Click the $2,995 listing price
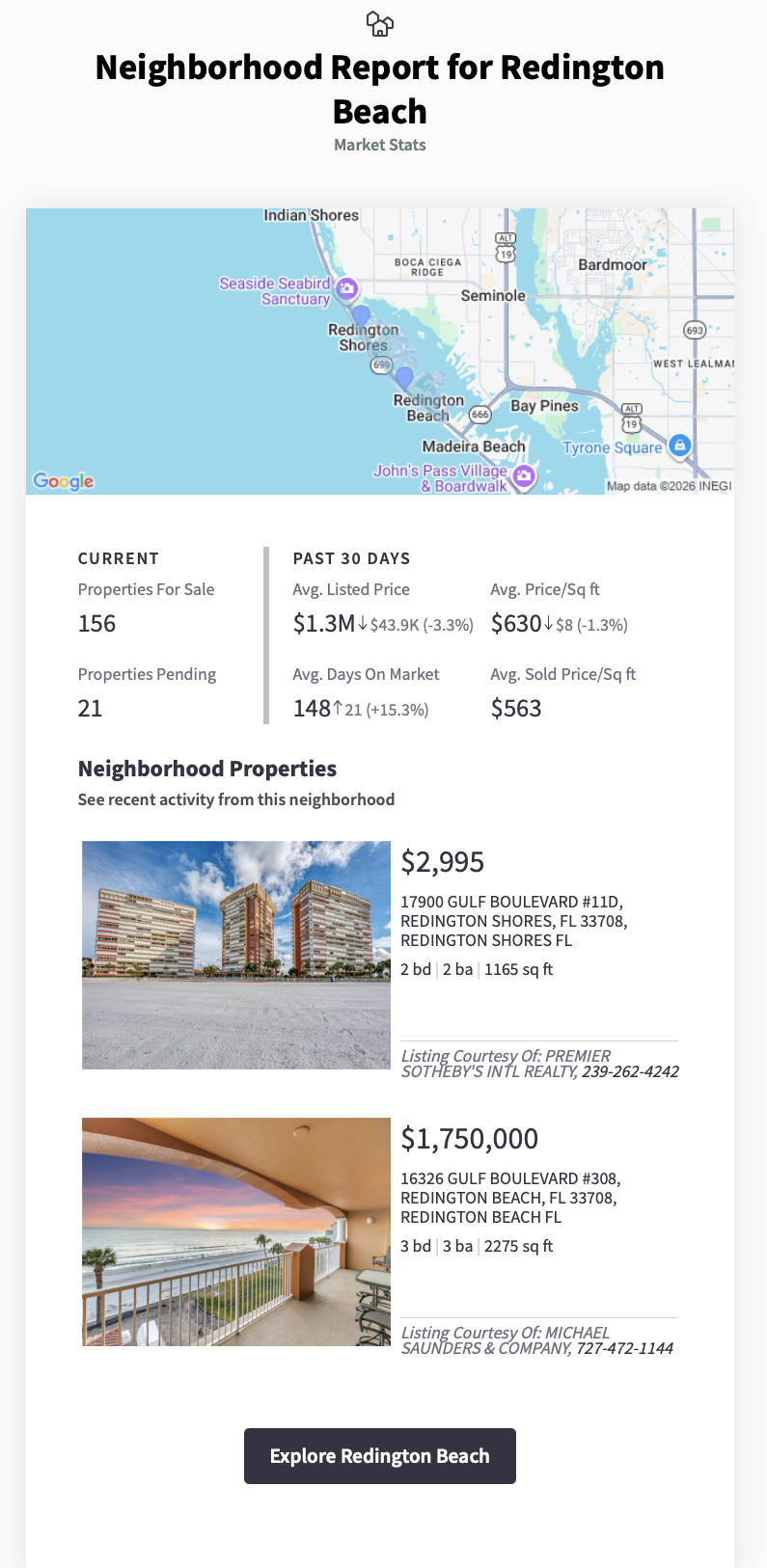 pyautogui.click(x=443, y=861)
